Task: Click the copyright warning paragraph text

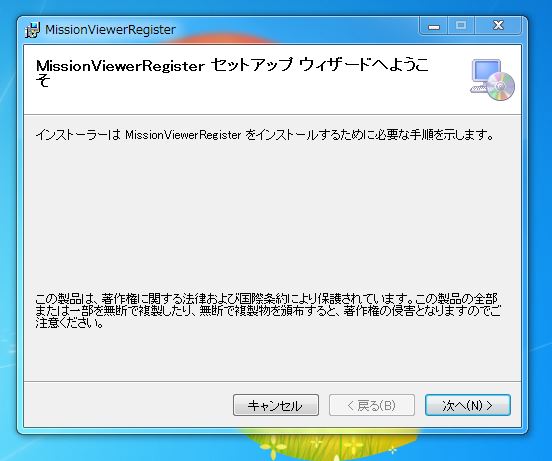Action: point(268,311)
